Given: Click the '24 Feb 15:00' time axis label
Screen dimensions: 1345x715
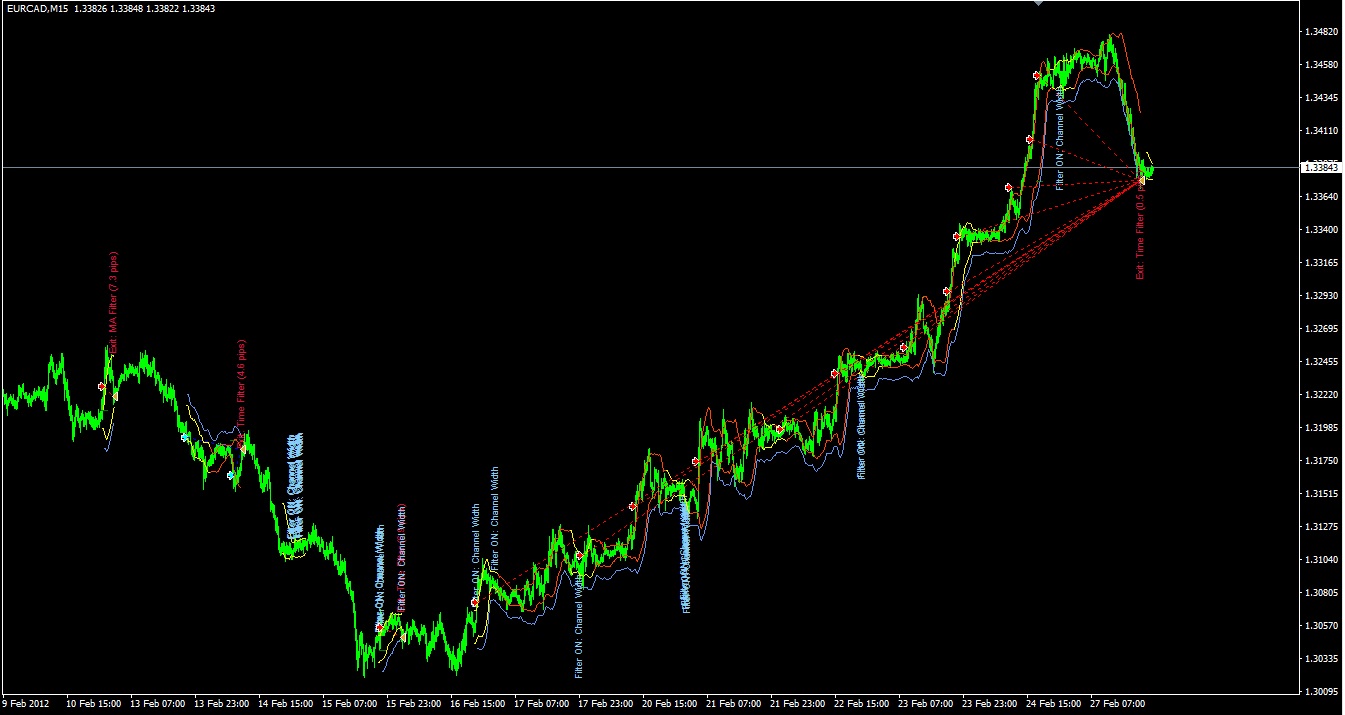Looking at the screenshot, I should click(x=1055, y=704).
